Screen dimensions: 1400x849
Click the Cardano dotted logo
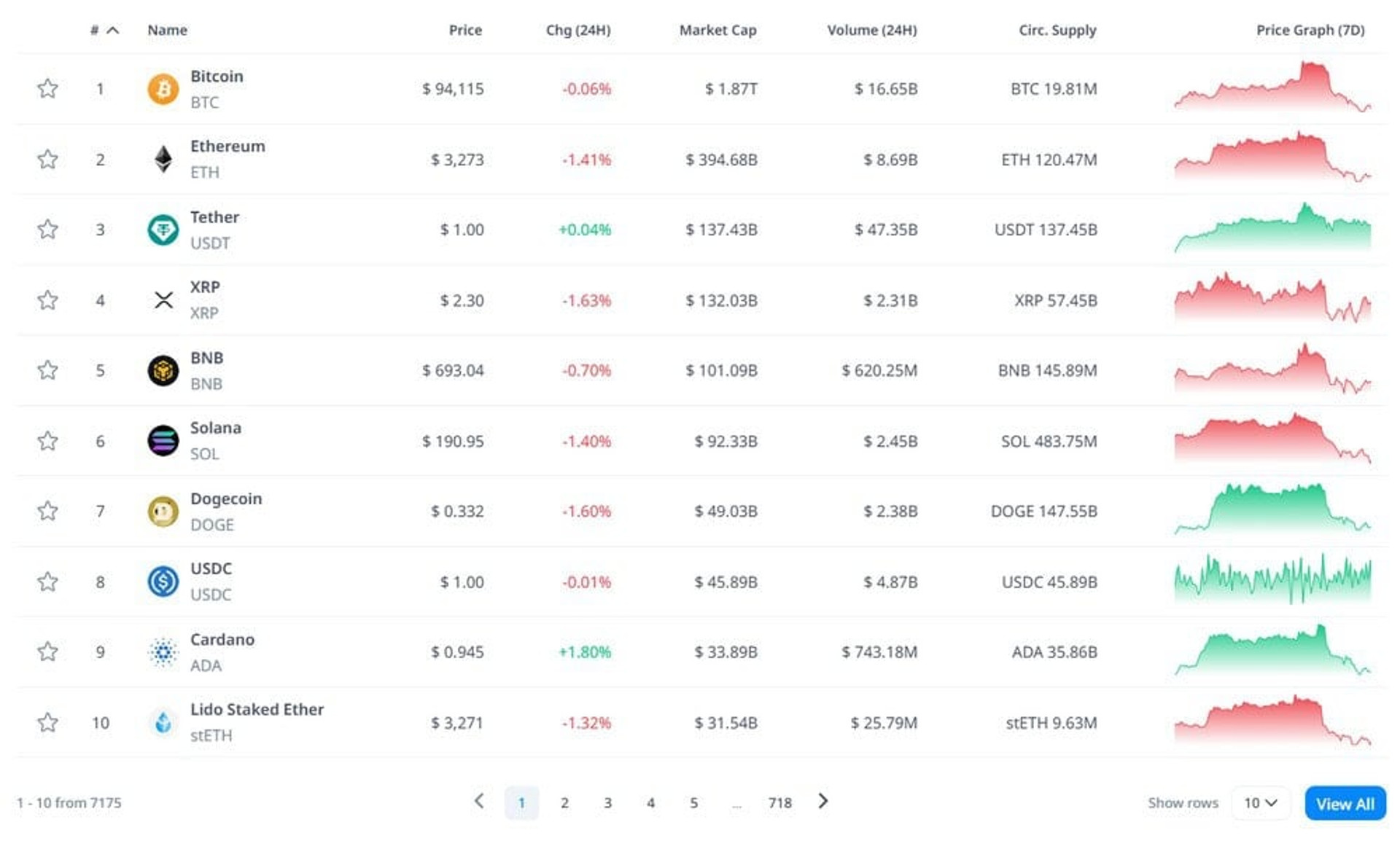pyautogui.click(x=163, y=652)
